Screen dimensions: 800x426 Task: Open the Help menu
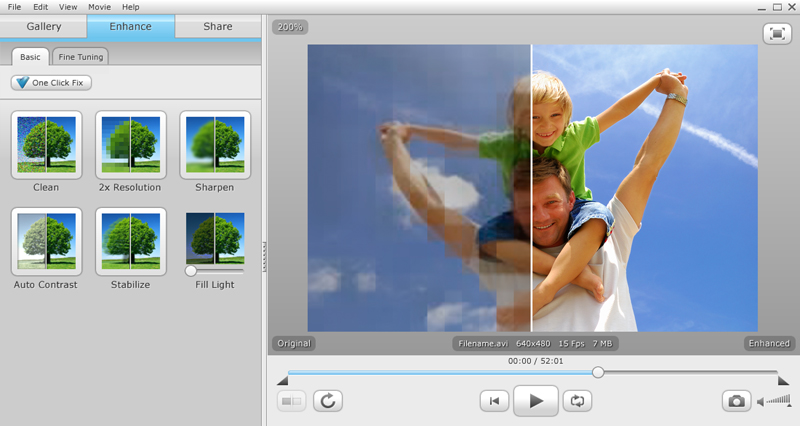pyautogui.click(x=131, y=7)
